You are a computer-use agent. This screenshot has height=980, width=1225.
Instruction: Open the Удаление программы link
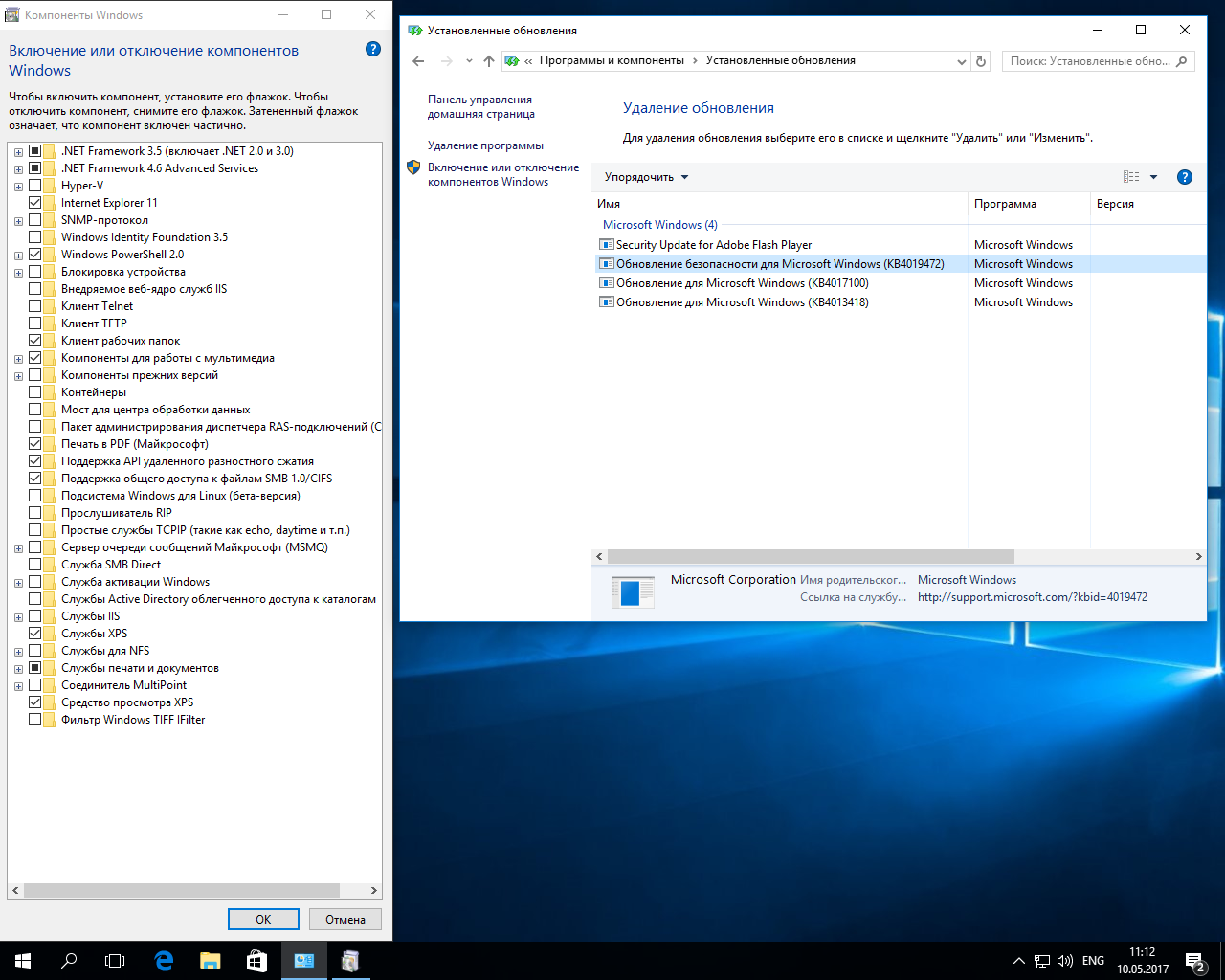(485, 145)
